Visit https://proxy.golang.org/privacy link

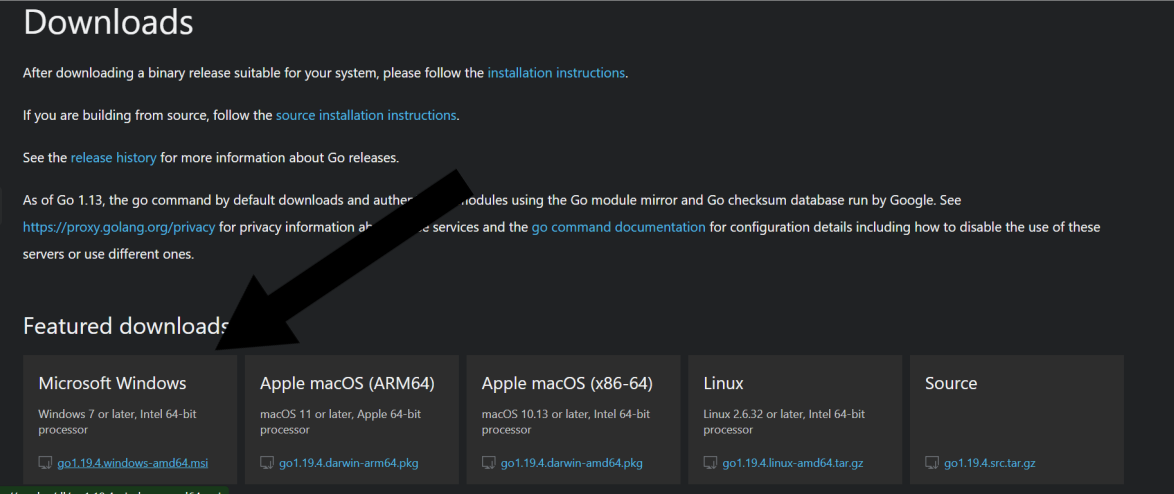119,227
